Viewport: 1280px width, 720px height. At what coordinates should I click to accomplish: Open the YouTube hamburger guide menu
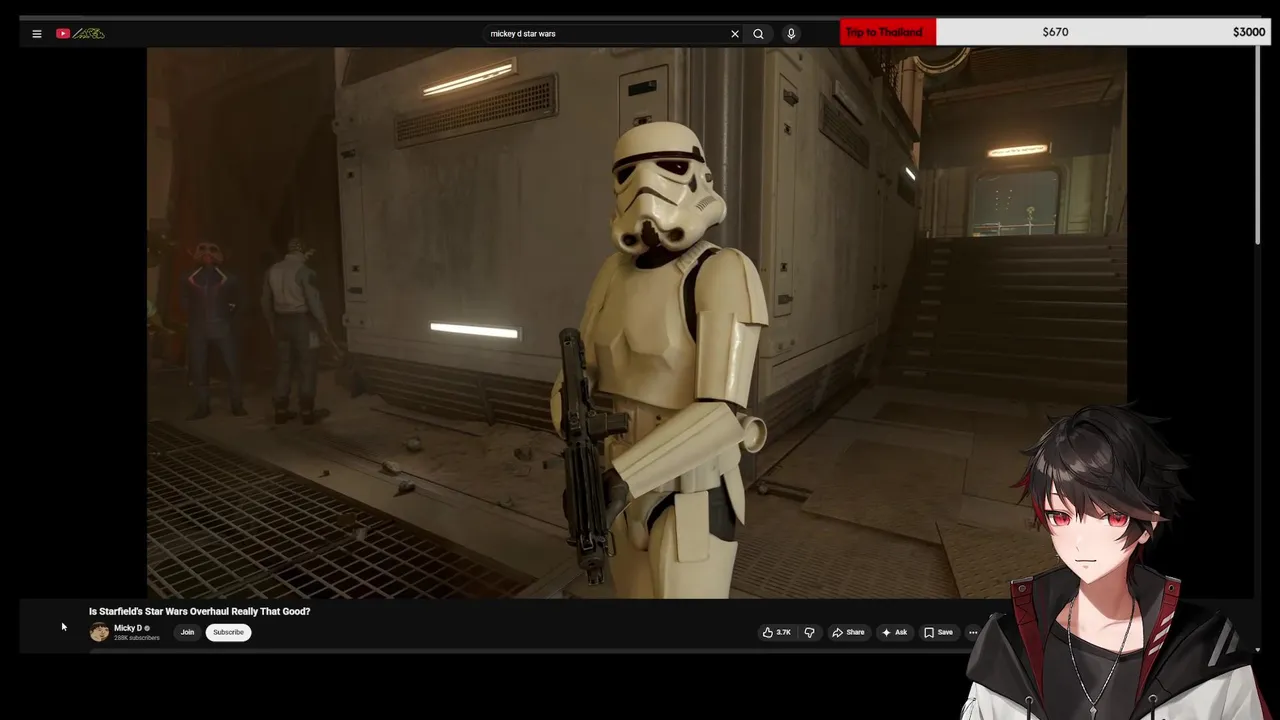pyautogui.click(x=37, y=34)
